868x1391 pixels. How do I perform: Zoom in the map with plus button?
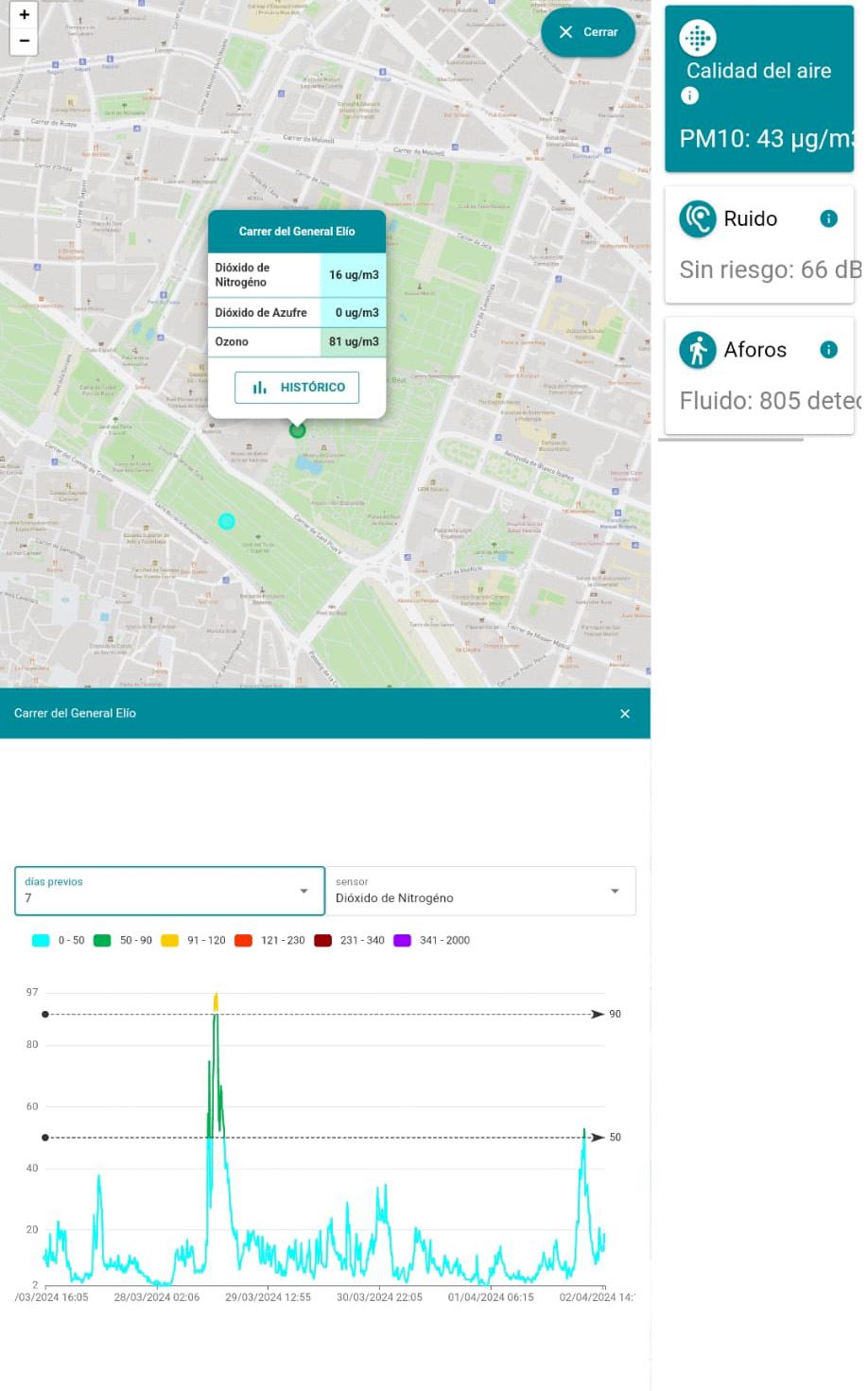click(24, 15)
